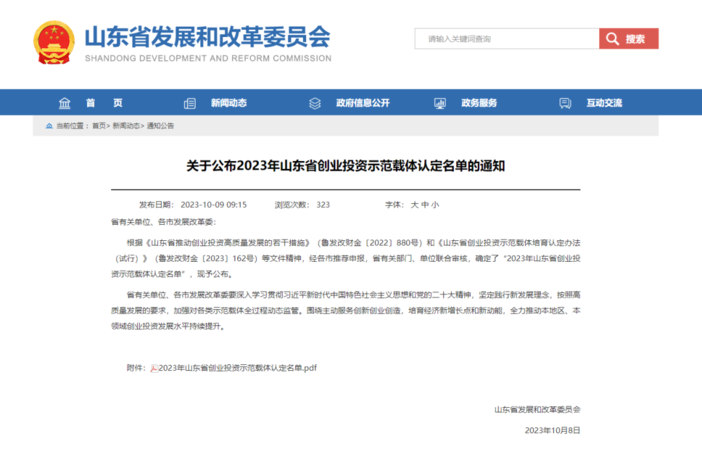Select 政务服务 in the navigation bar
This screenshot has width=702, height=452.
click(x=479, y=103)
